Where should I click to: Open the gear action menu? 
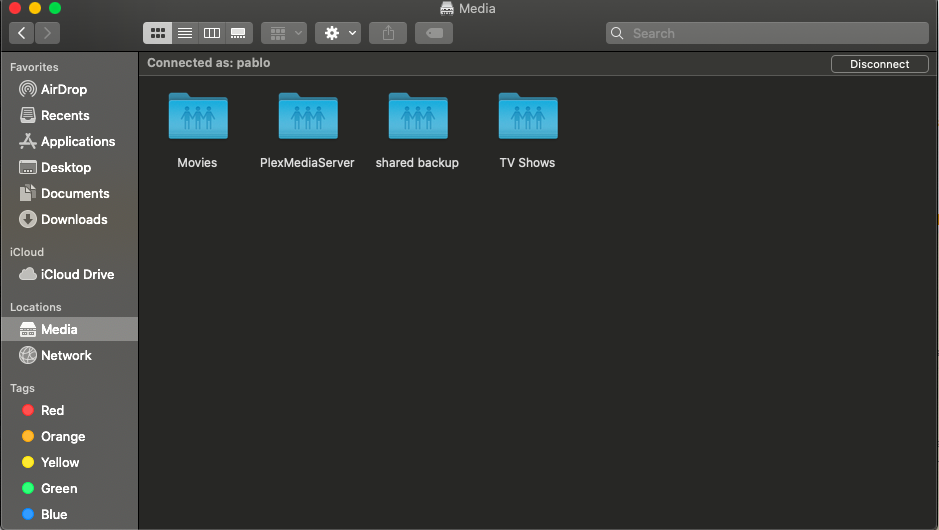338,33
